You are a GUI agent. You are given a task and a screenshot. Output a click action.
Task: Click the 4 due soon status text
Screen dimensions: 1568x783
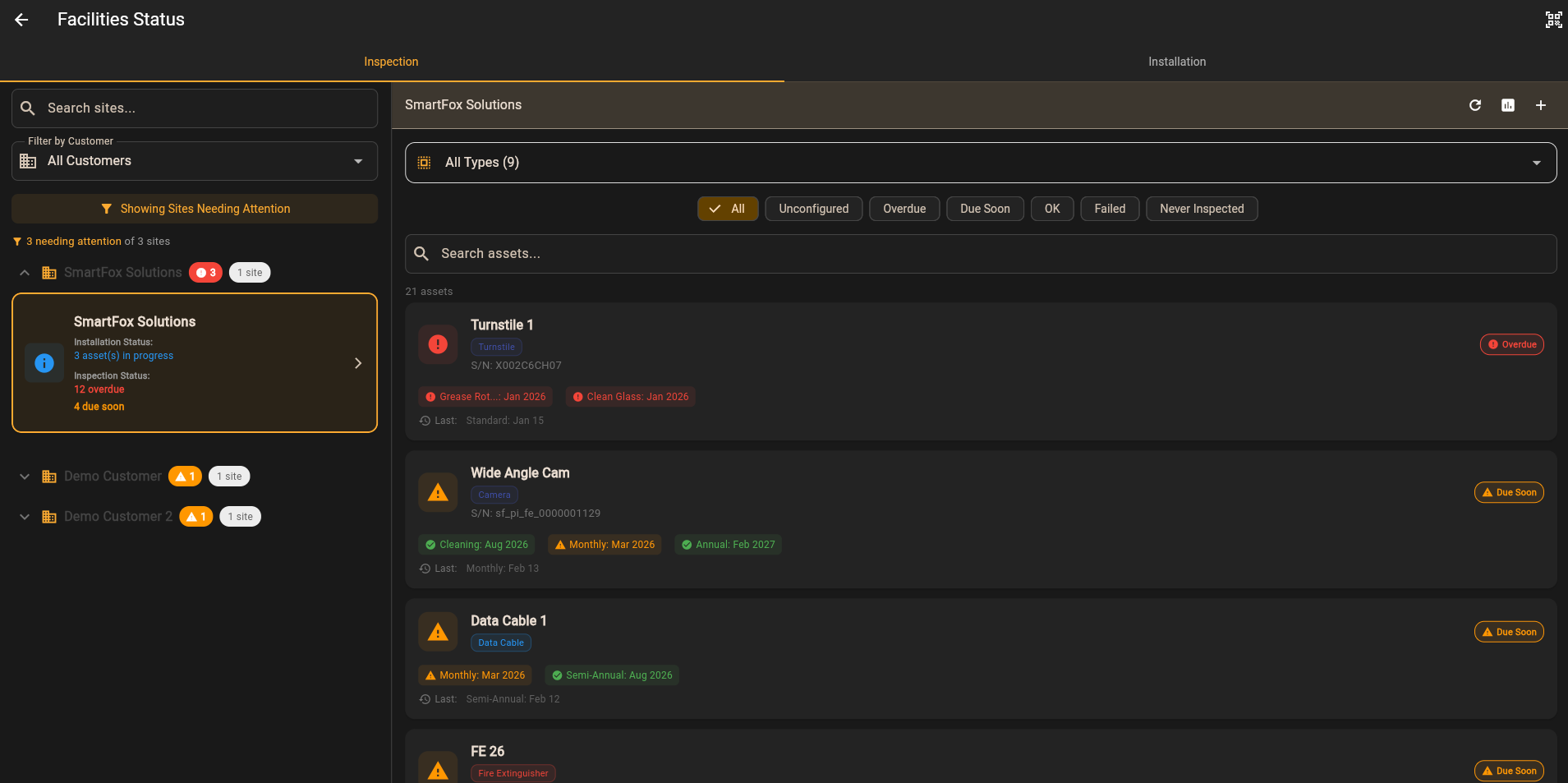[99, 407]
